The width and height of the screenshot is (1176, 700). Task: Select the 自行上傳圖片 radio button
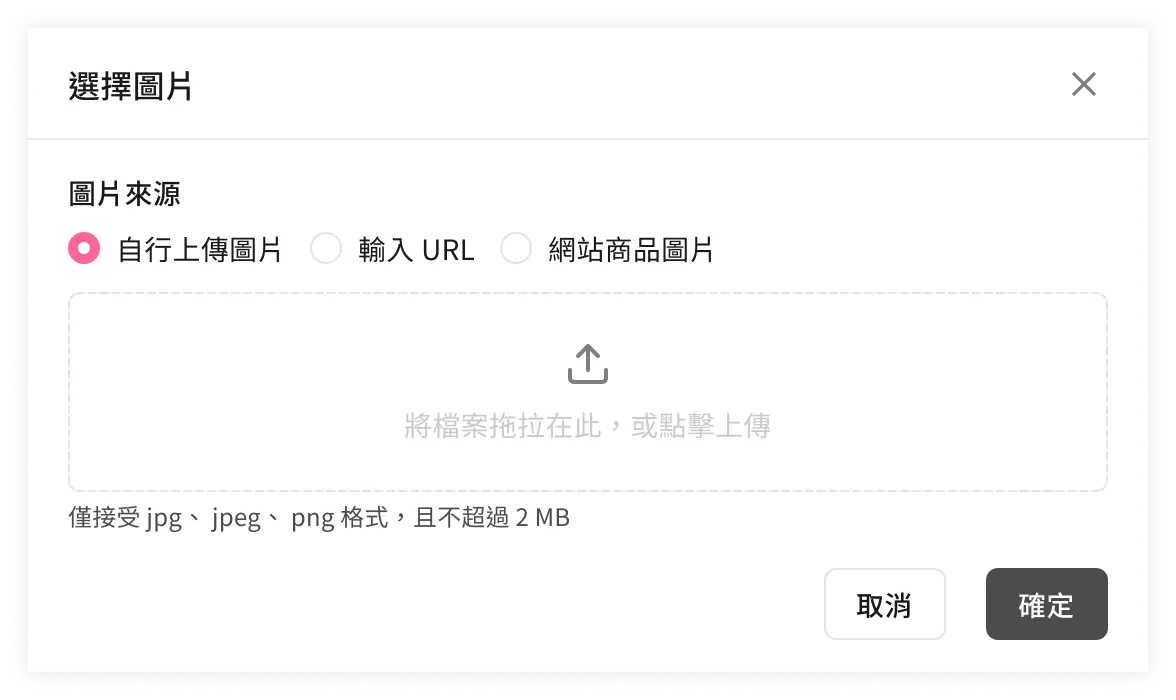tap(84, 248)
